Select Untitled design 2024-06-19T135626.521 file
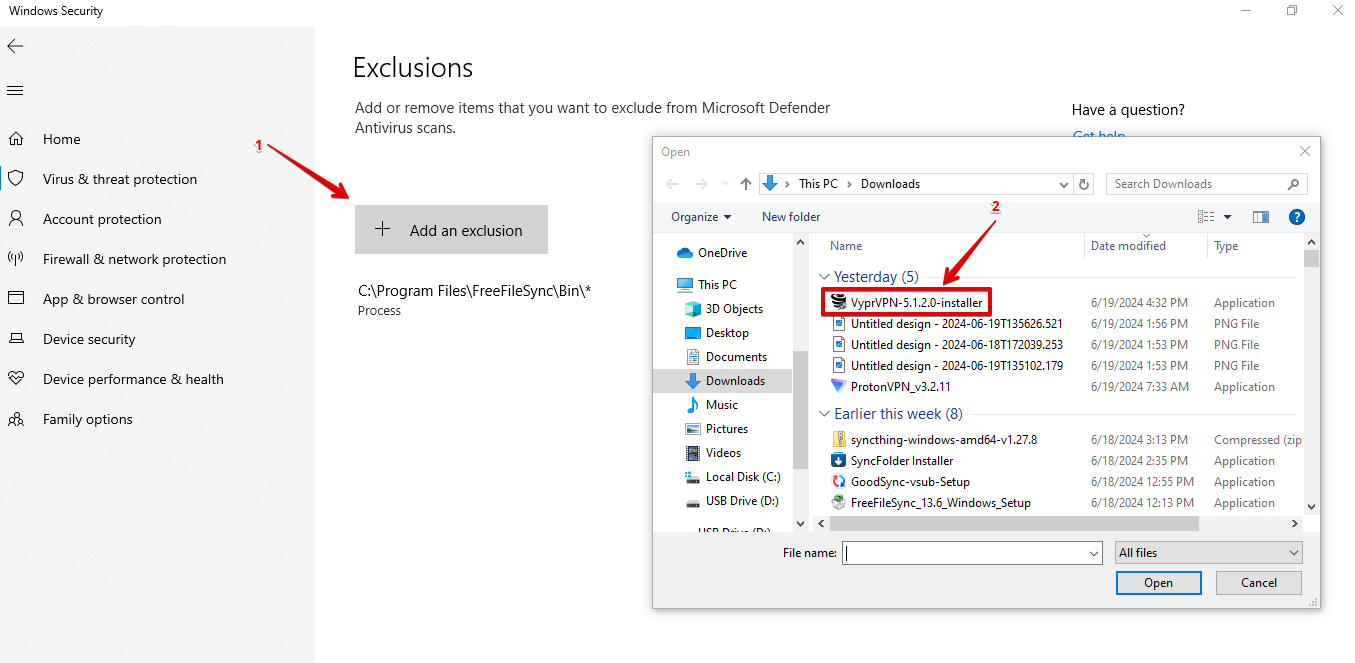The image size is (1355, 663). tap(947, 324)
